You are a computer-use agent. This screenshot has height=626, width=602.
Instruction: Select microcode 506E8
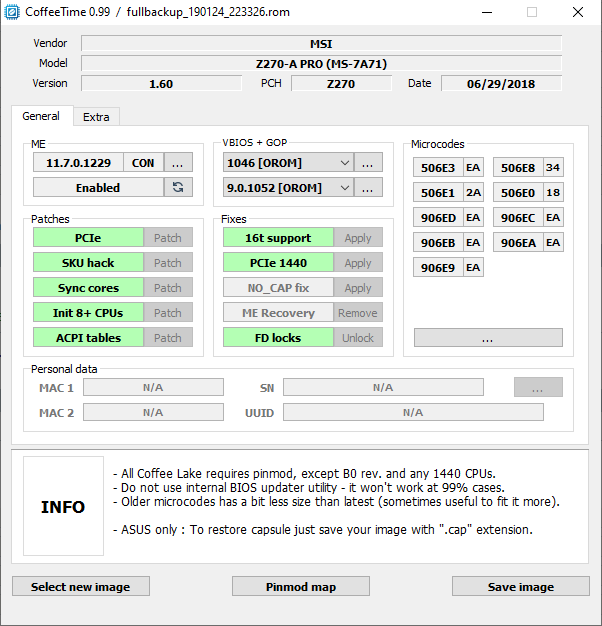point(518,167)
